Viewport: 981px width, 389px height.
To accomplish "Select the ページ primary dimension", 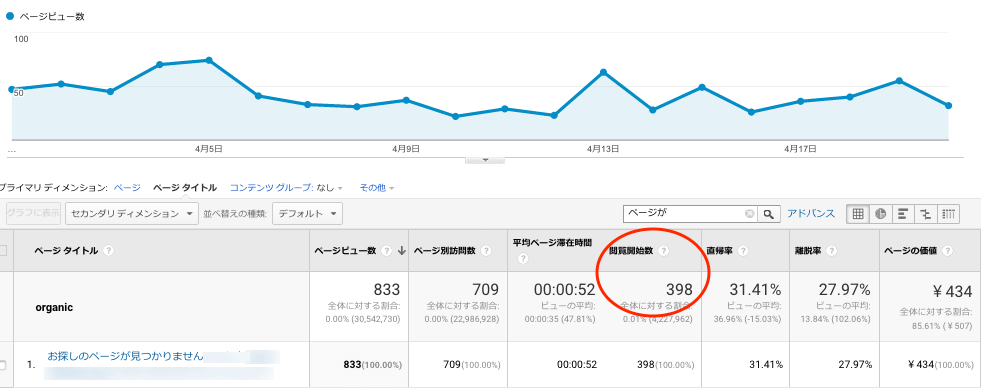I will 127,188.
